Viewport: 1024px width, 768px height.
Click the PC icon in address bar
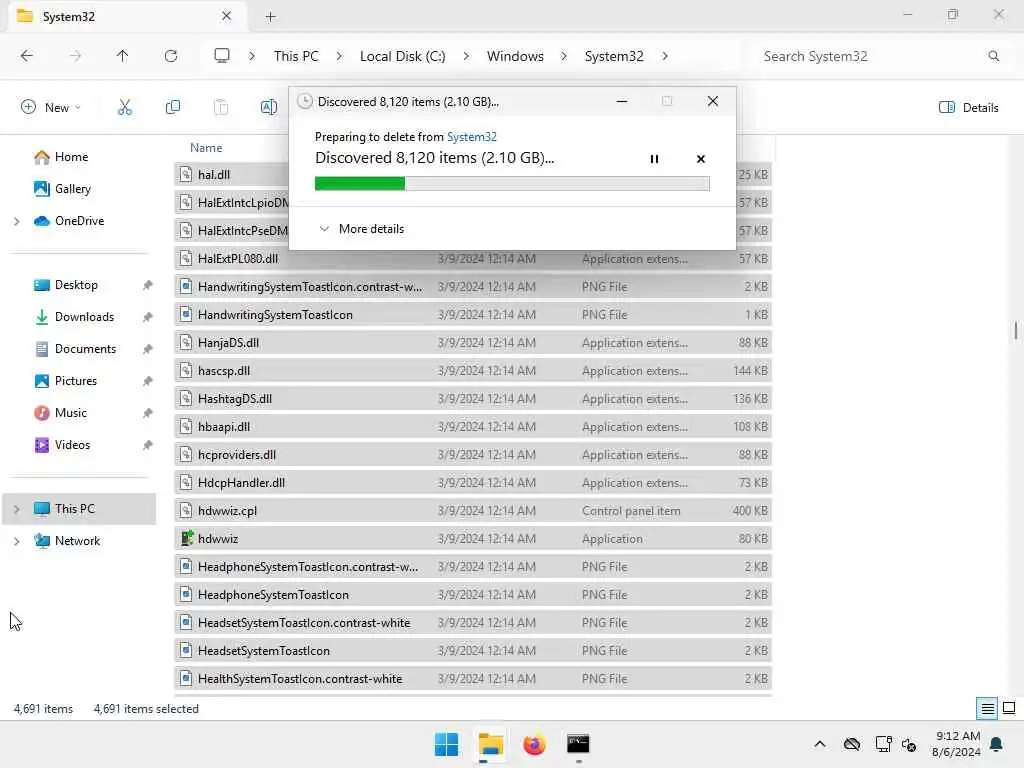coord(222,56)
